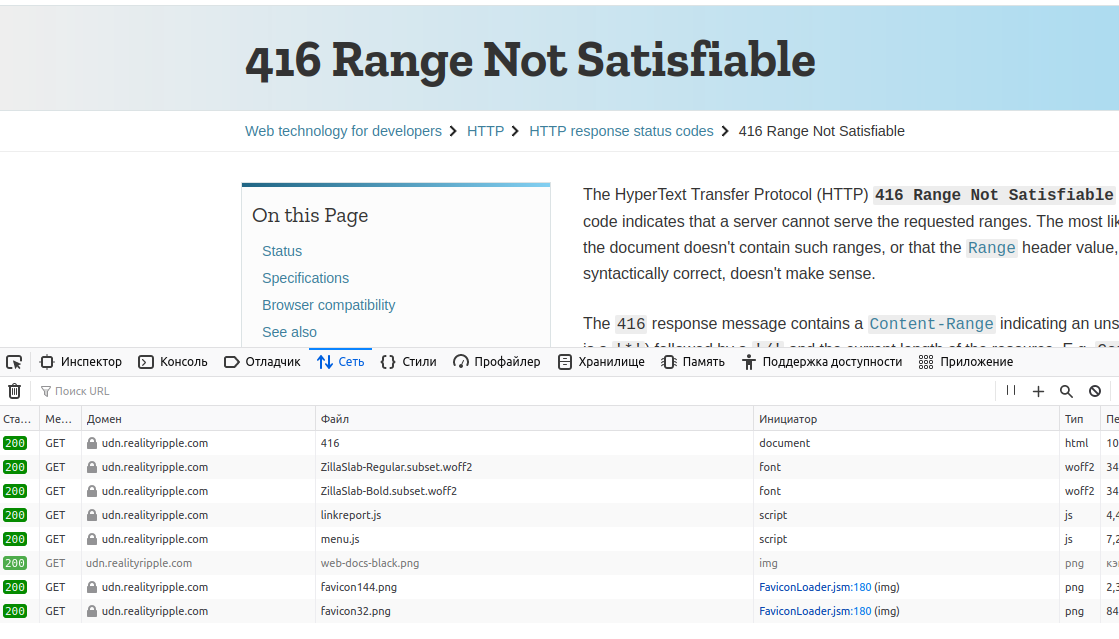The image size is (1119, 639).
Task: Select the linkreport.js request
Action: (x=560, y=515)
